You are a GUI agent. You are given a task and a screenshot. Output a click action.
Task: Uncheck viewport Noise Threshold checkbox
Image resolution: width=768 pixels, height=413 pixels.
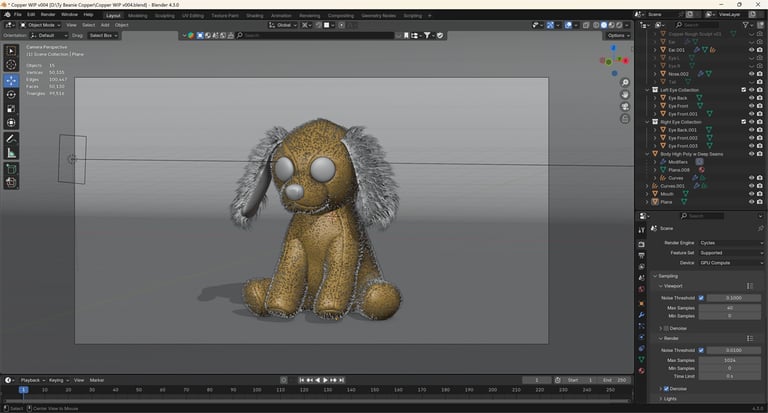[701, 297]
